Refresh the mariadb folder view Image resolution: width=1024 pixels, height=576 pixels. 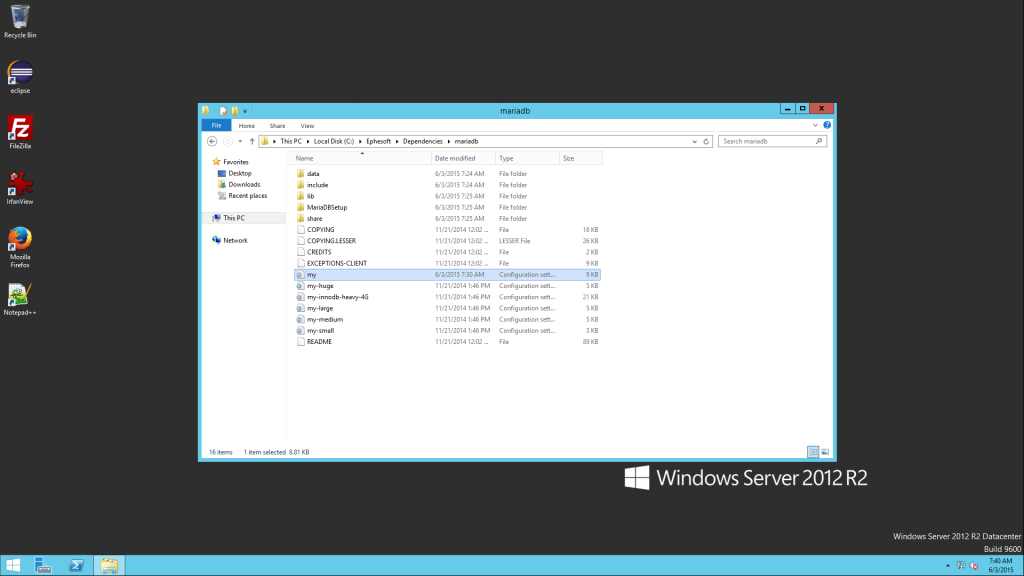click(x=706, y=141)
